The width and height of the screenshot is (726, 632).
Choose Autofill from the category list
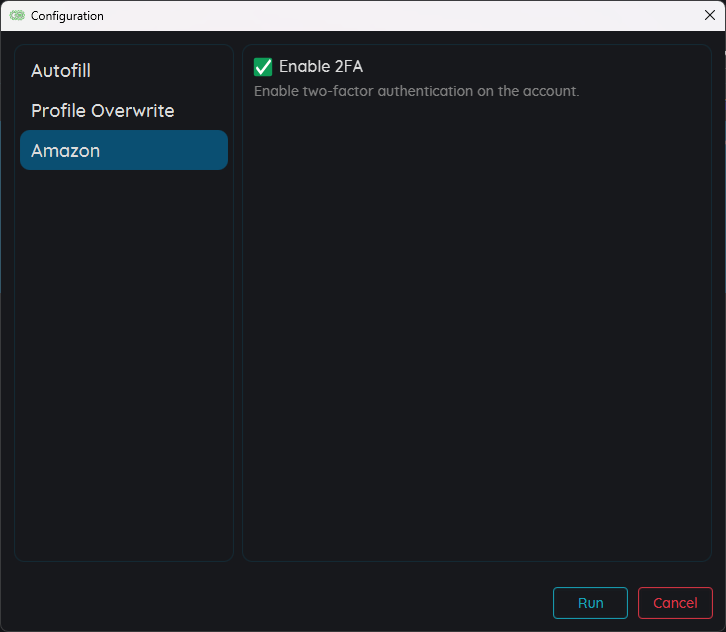pyautogui.click(x=61, y=71)
